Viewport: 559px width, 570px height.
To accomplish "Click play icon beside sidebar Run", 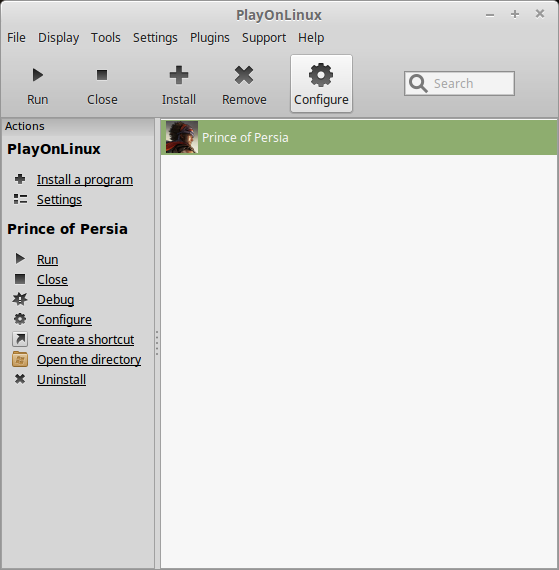I will pos(20,259).
